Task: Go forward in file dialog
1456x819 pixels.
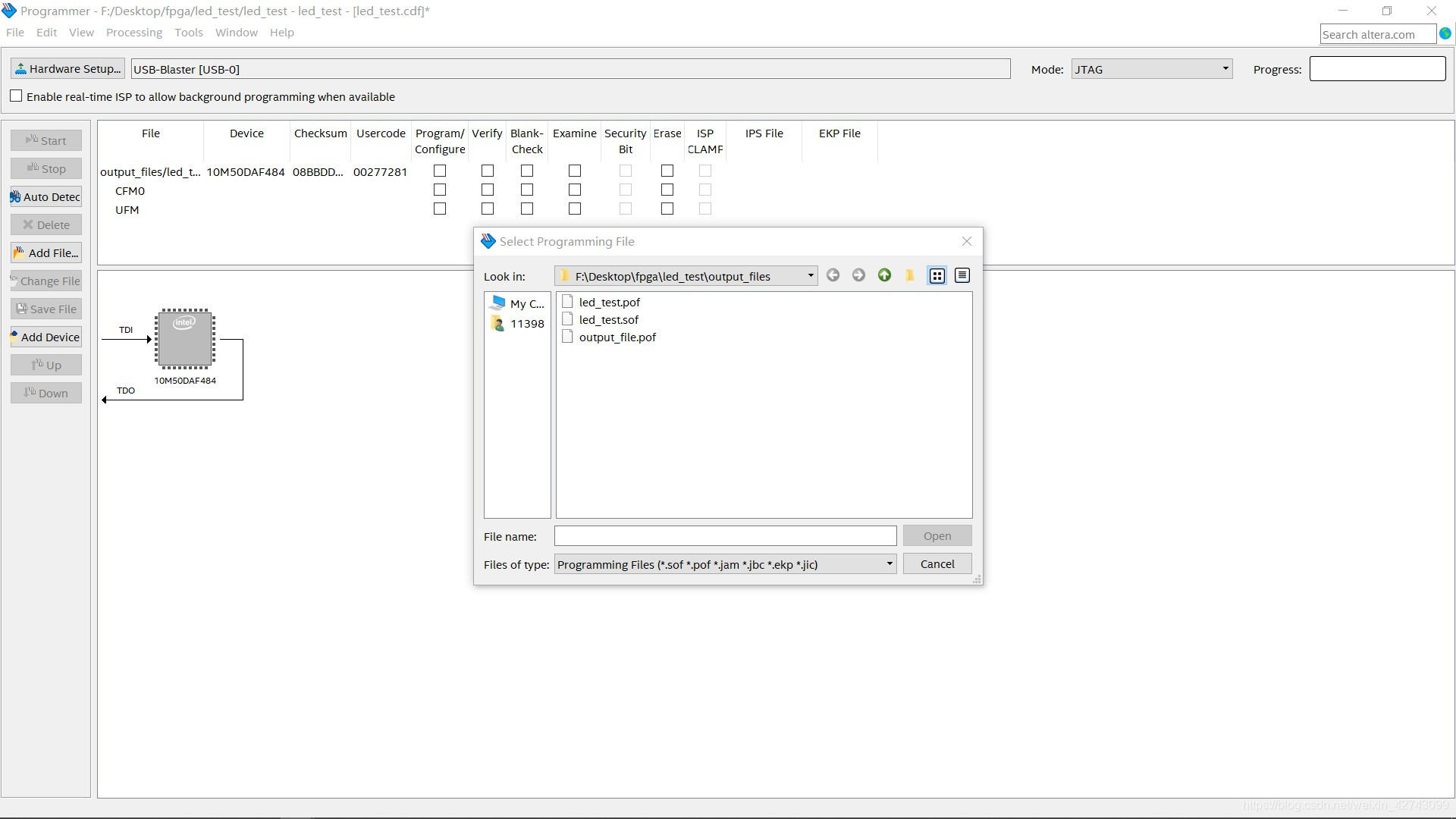Action: (858, 275)
